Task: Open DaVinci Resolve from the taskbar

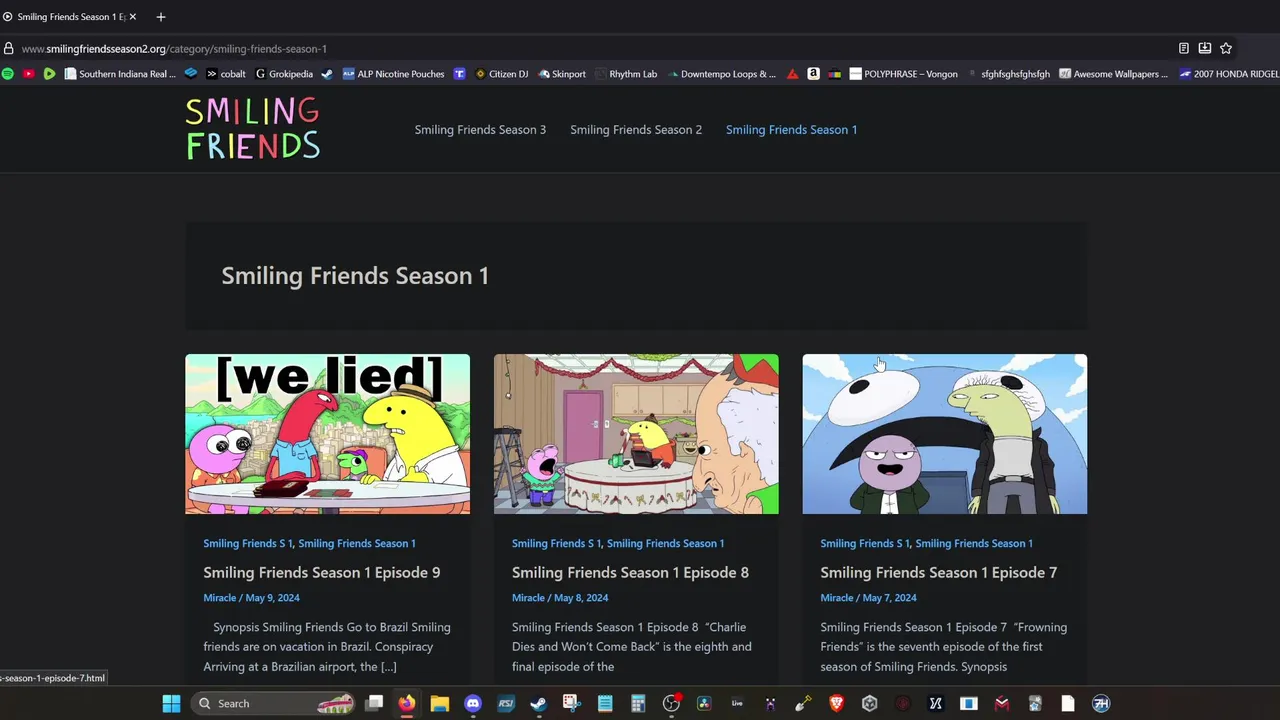Action: tap(704, 703)
